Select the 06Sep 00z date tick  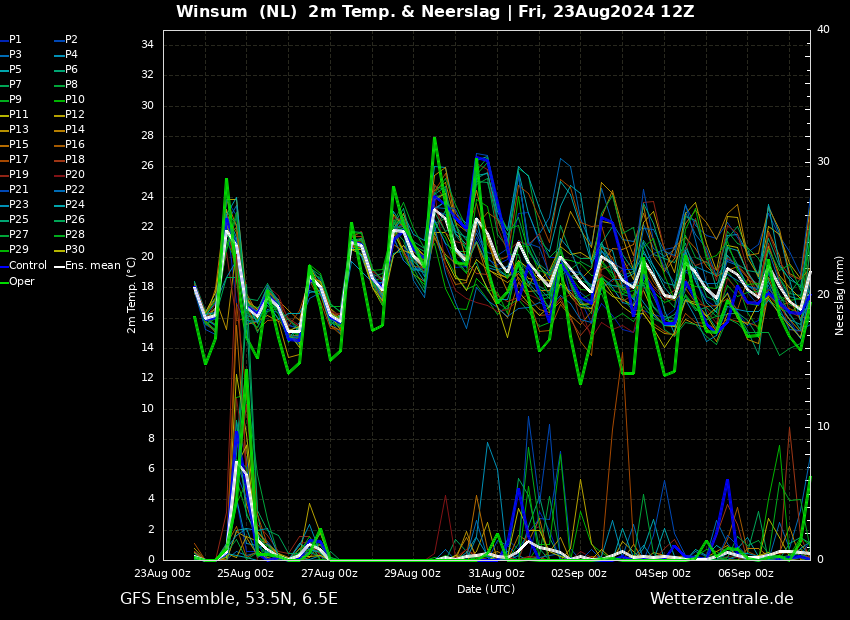click(x=746, y=573)
